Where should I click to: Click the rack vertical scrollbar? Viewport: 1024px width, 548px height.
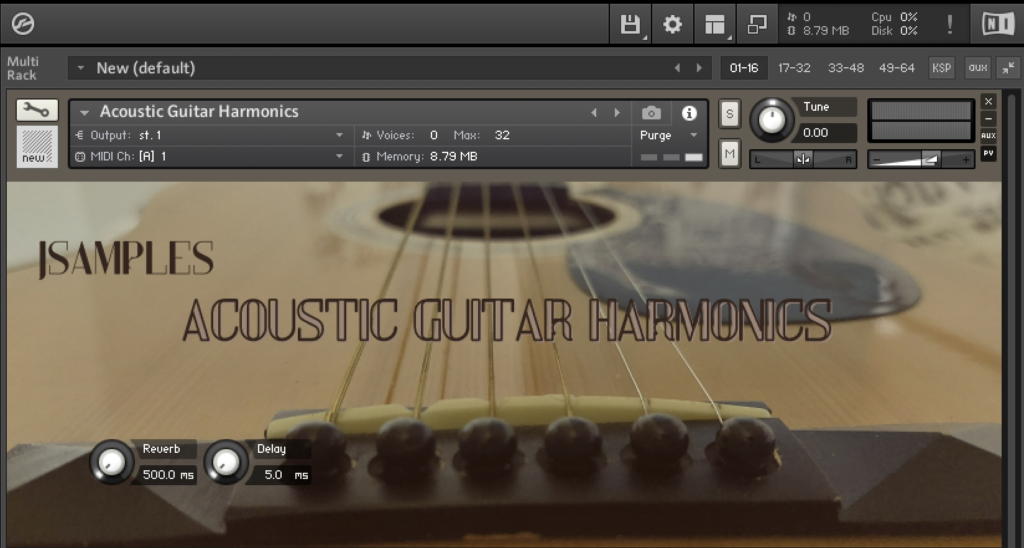(x=1012, y=319)
